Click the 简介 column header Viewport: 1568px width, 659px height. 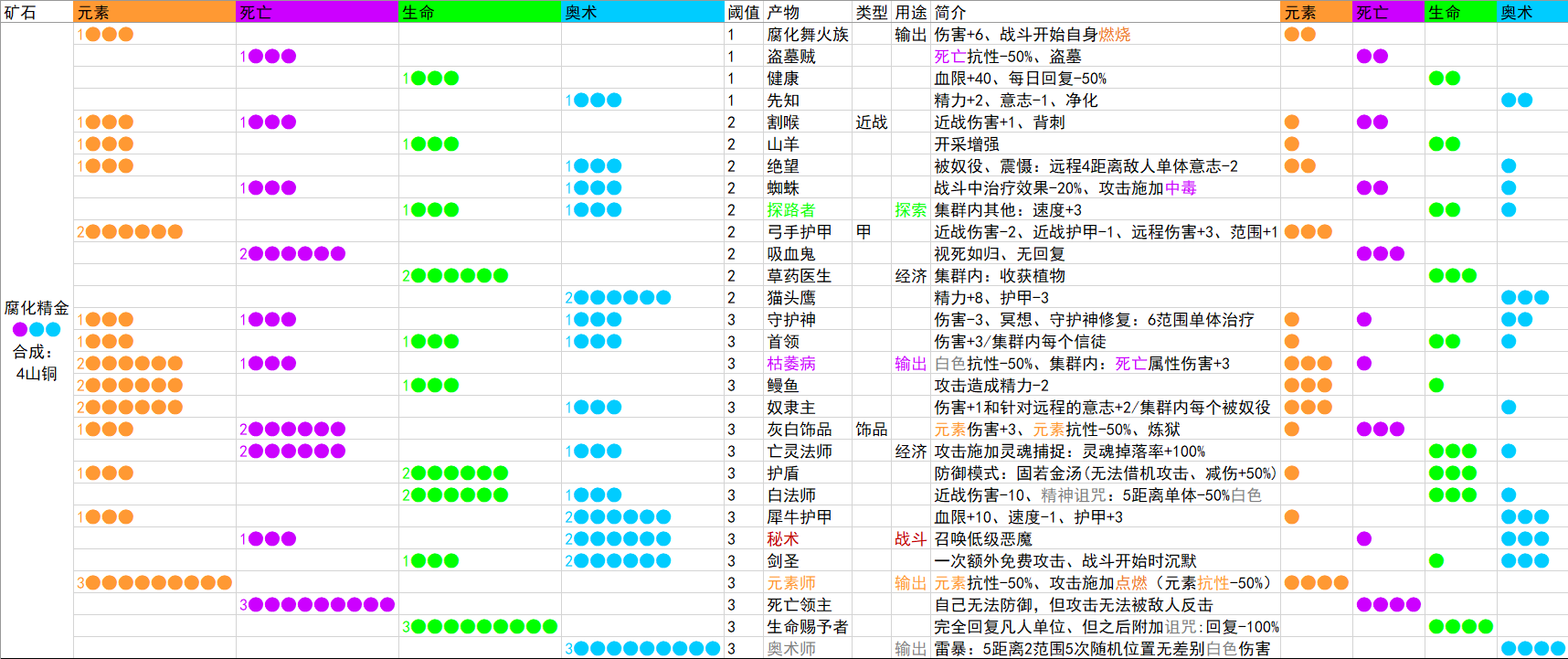coord(1106,12)
